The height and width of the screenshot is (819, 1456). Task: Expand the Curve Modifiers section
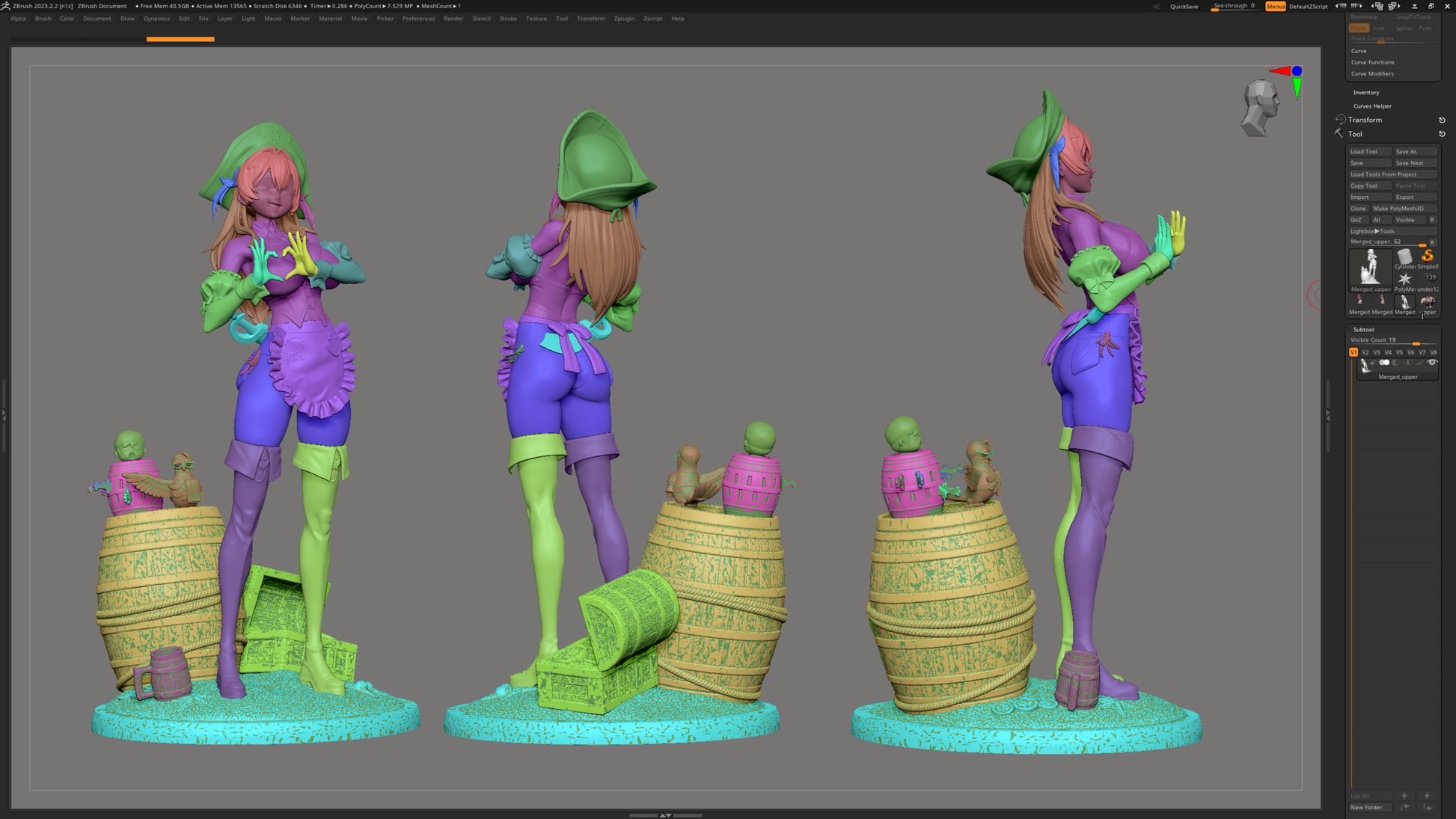[1372, 73]
